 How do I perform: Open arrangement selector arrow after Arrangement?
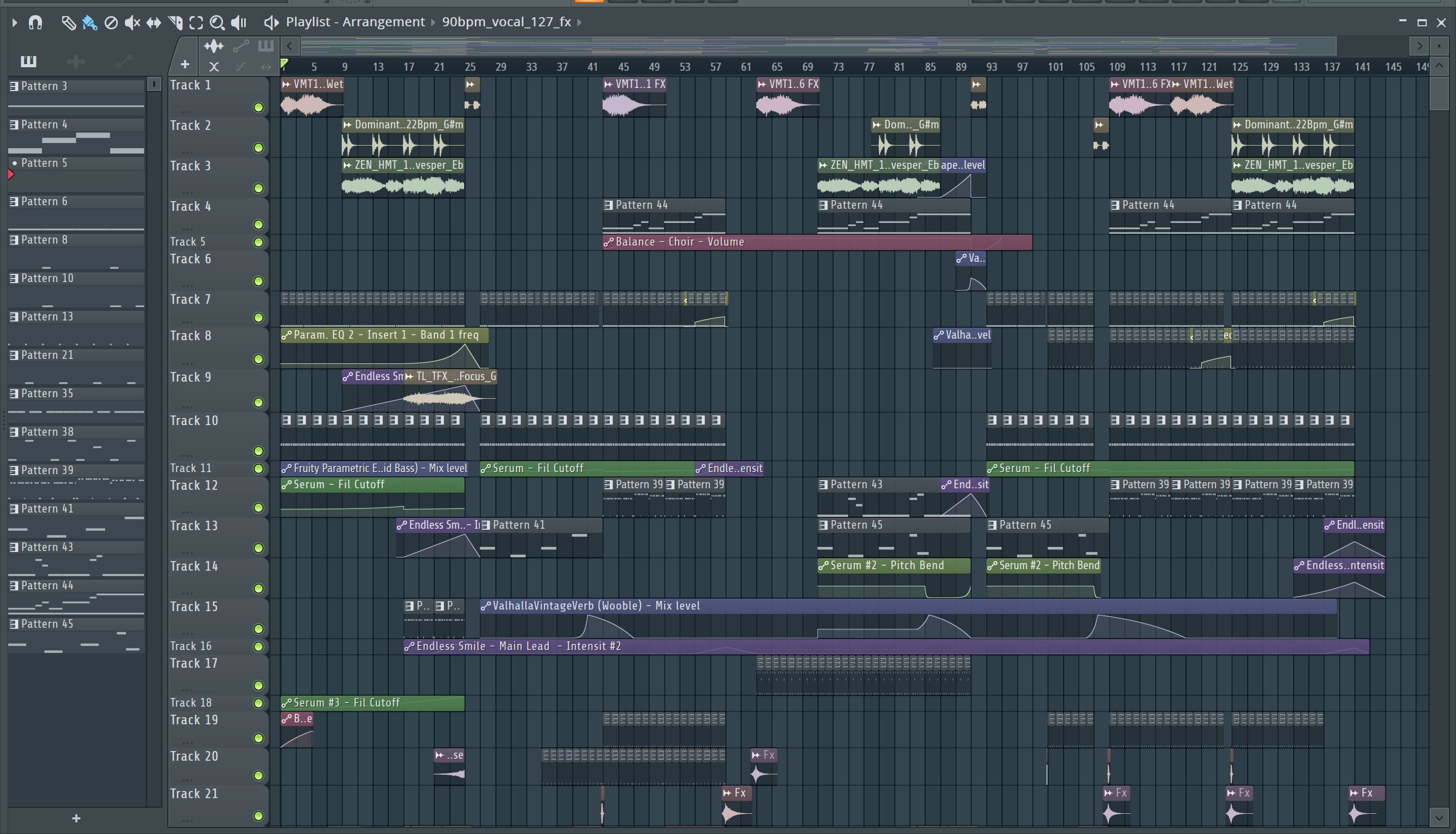click(433, 22)
